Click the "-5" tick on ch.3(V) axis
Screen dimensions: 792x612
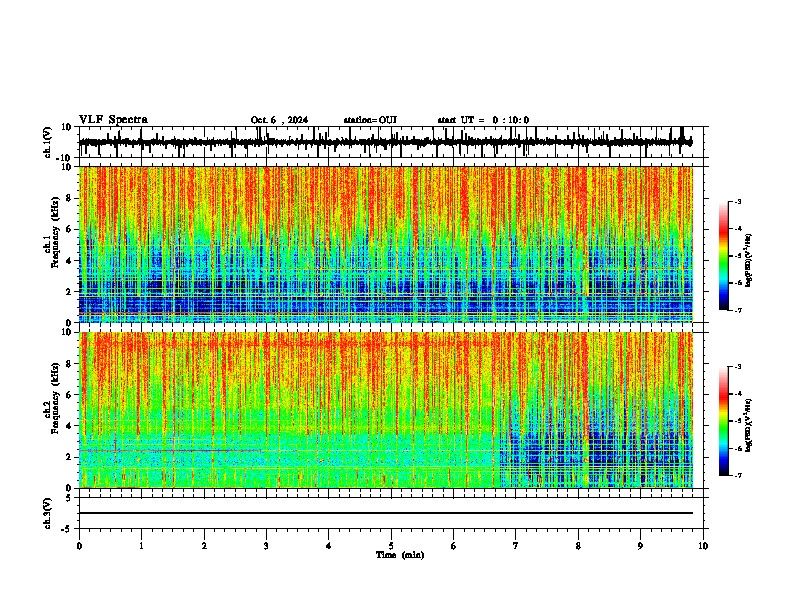[x=67, y=529]
